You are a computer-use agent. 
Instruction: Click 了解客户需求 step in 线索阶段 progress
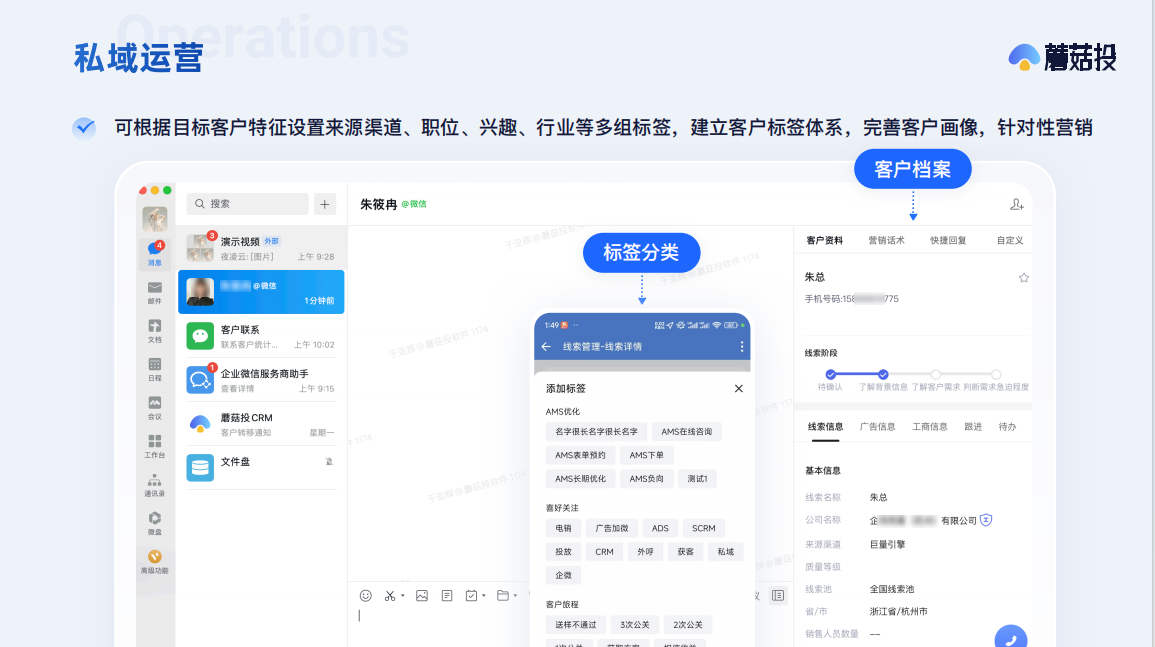pyautogui.click(x=936, y=375)
